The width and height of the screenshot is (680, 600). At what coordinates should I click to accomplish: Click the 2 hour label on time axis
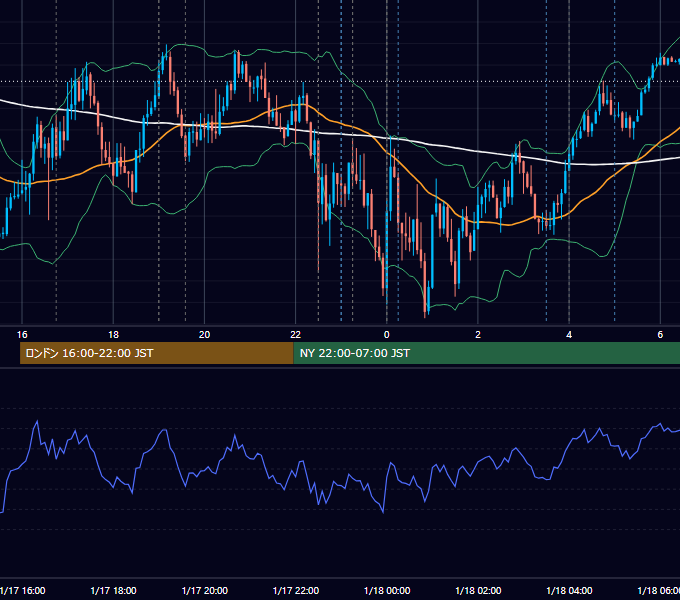point(478,335)
